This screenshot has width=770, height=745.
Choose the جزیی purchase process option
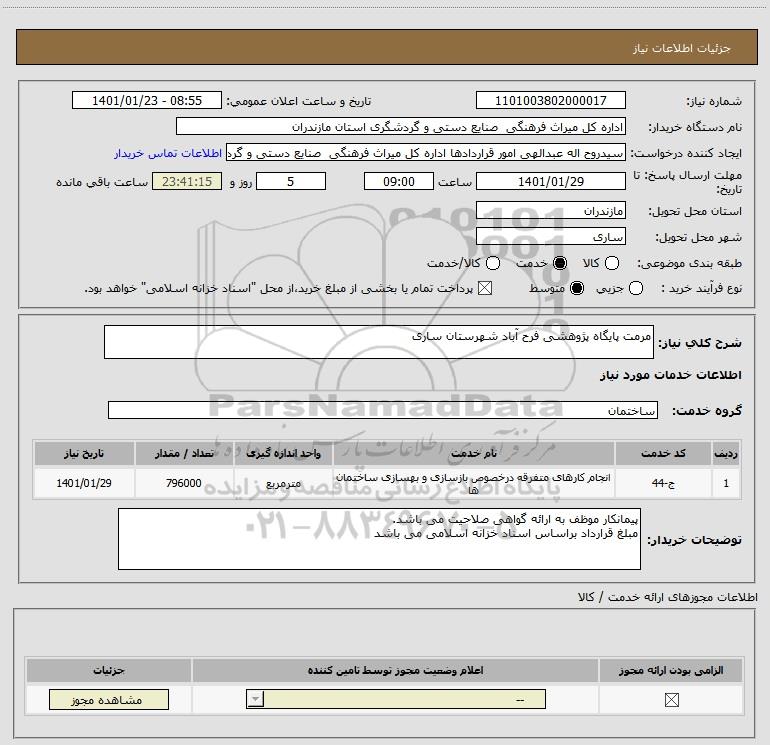(x=635, y=288)
